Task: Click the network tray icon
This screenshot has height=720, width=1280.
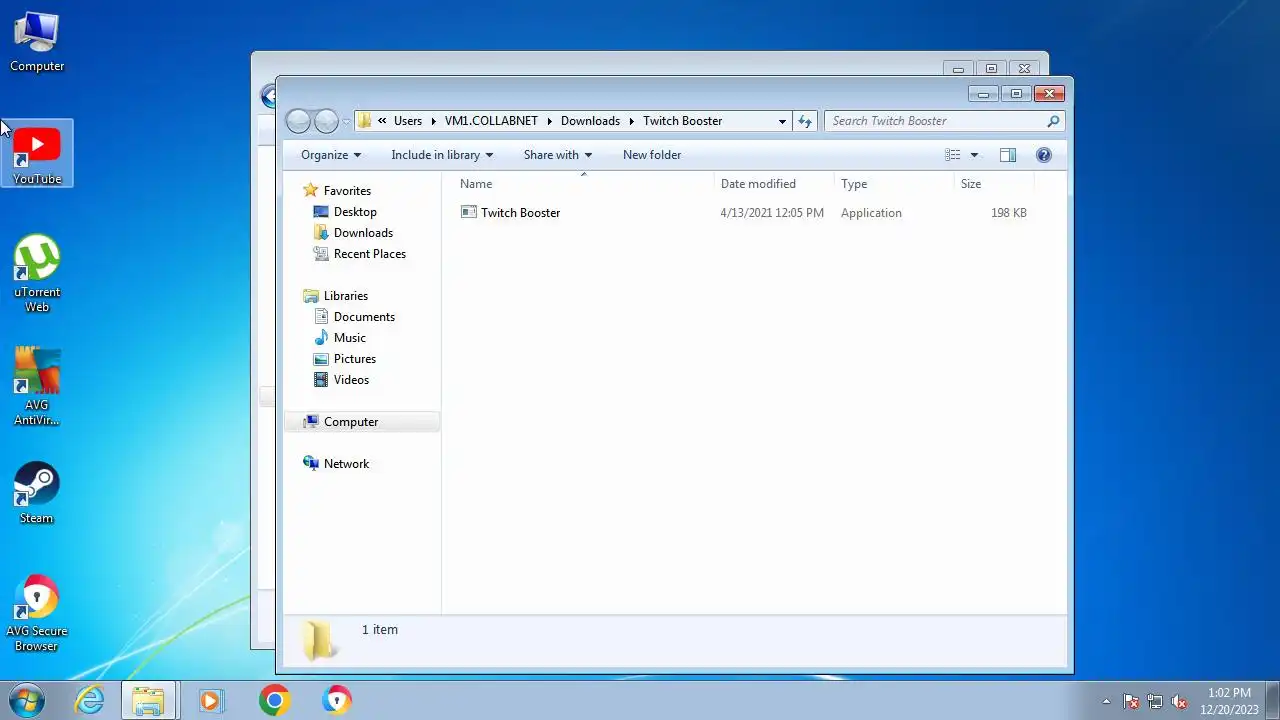Action: 1155,701
